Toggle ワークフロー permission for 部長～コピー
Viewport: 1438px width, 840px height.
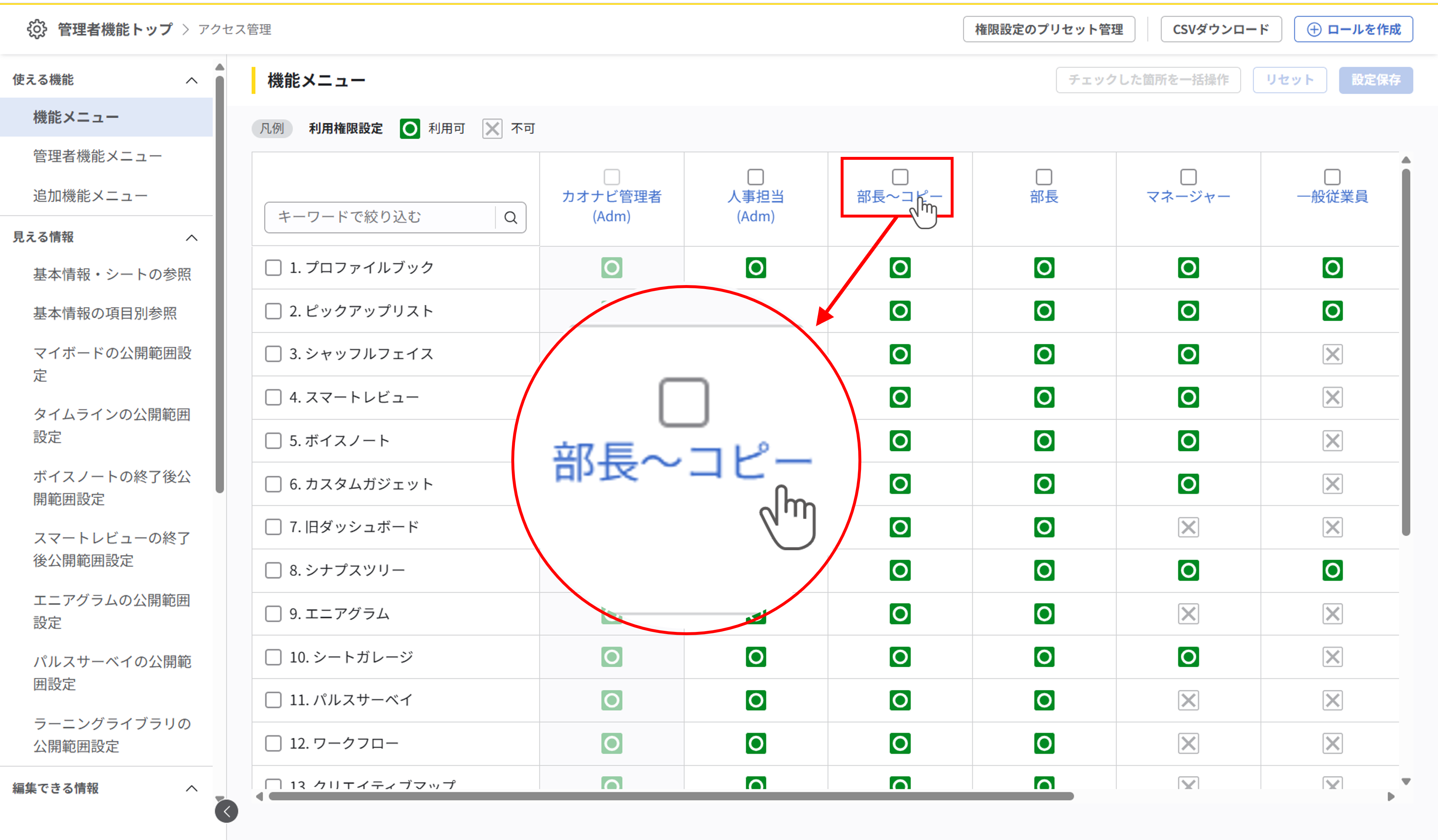900,743
